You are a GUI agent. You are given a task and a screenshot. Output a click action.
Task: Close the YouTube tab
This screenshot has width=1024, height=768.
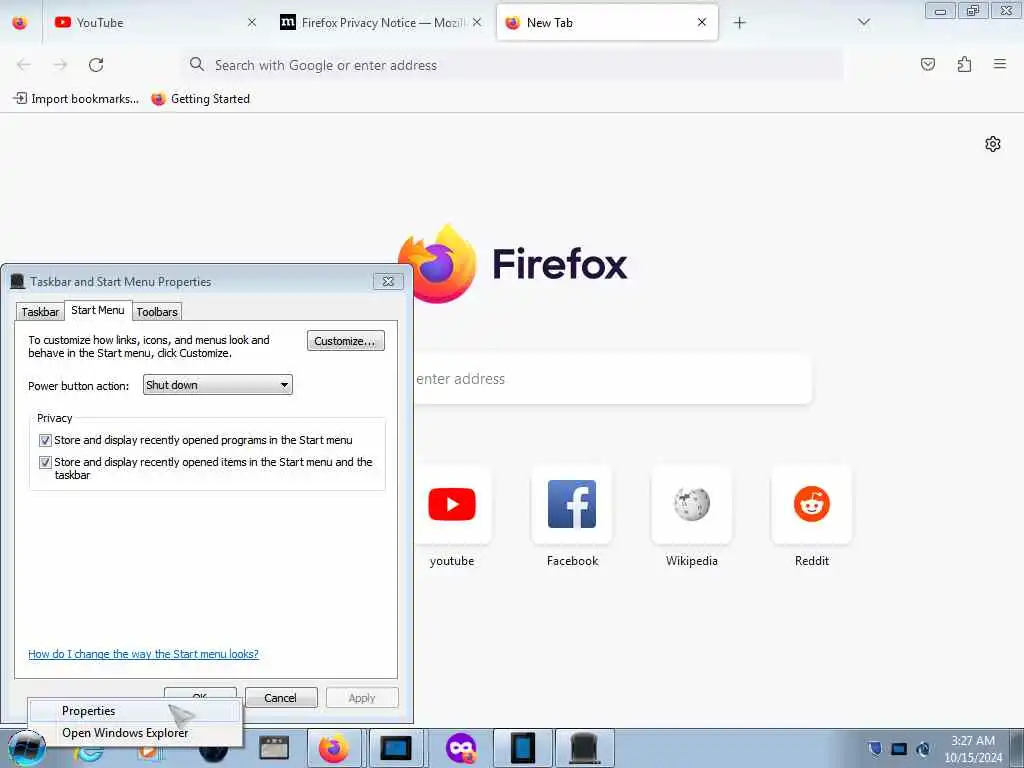(251, 23)
